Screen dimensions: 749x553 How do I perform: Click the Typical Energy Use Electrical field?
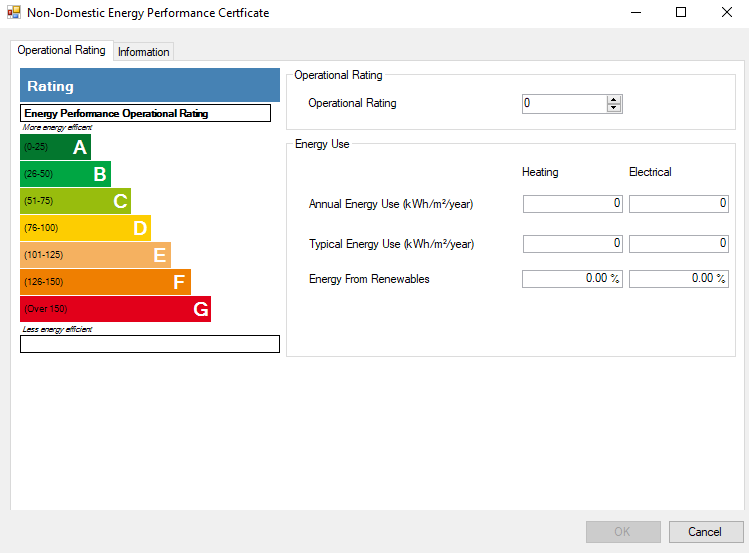(x=678, y=244)
